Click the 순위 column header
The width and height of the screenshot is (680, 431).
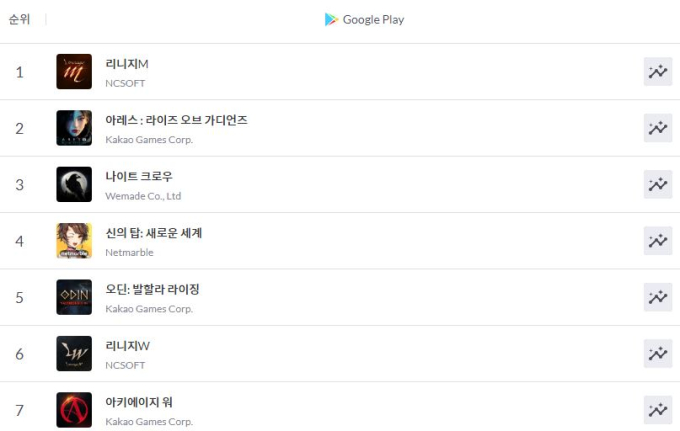point(20,20)
